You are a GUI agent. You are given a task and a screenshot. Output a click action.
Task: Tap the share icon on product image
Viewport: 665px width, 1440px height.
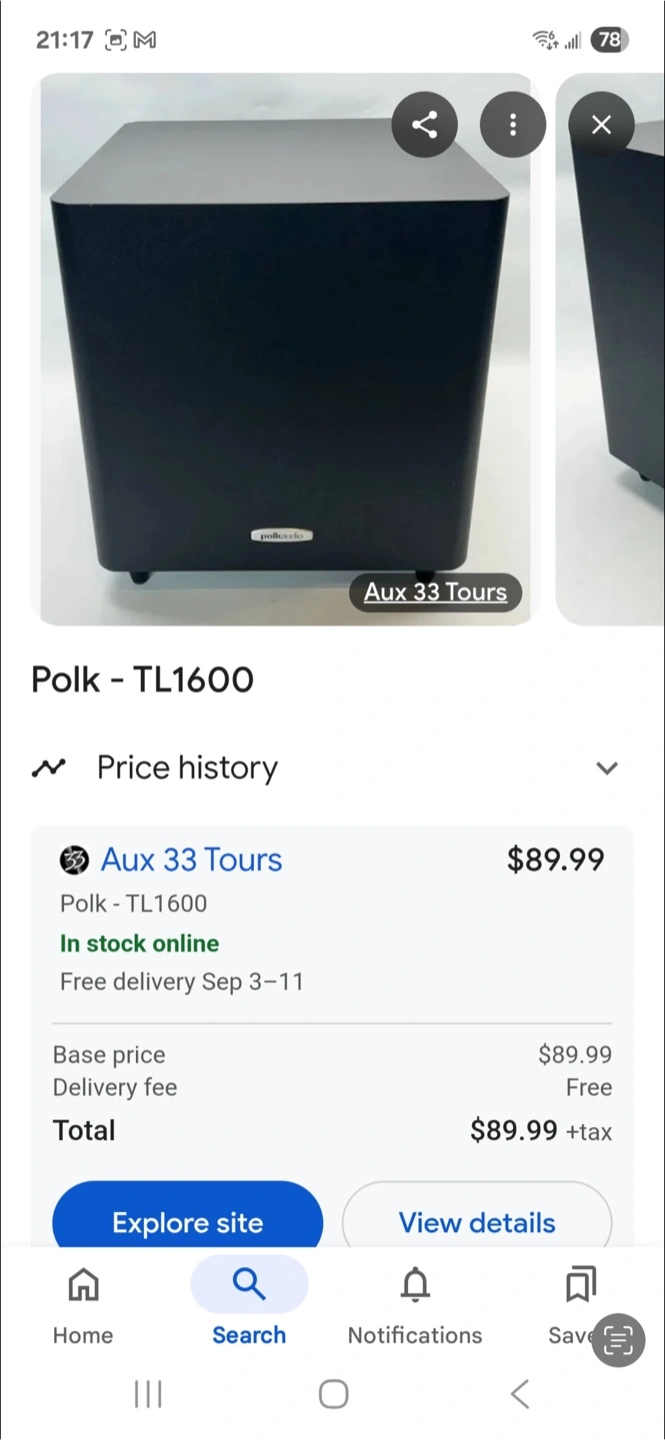[x=424, y=125]
